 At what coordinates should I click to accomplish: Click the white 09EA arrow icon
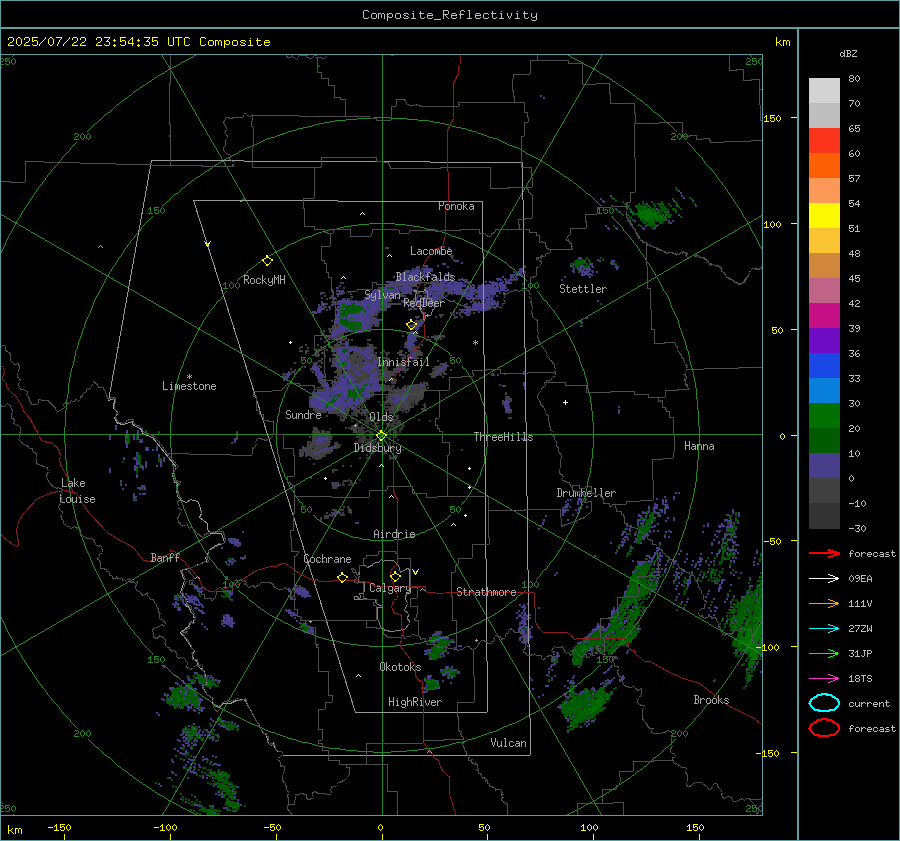pyautogui.click(x=824, y=578)
